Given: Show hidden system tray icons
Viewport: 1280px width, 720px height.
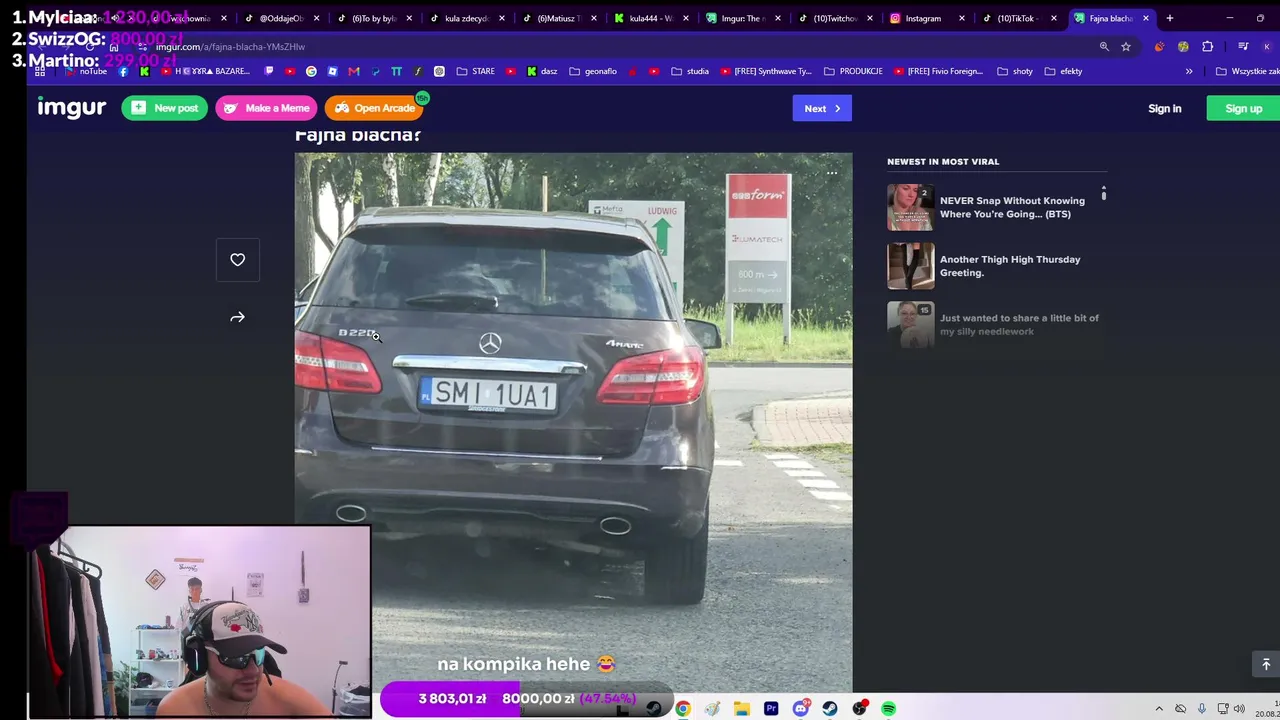Looking at the screenshot, I should point(1159,709).
